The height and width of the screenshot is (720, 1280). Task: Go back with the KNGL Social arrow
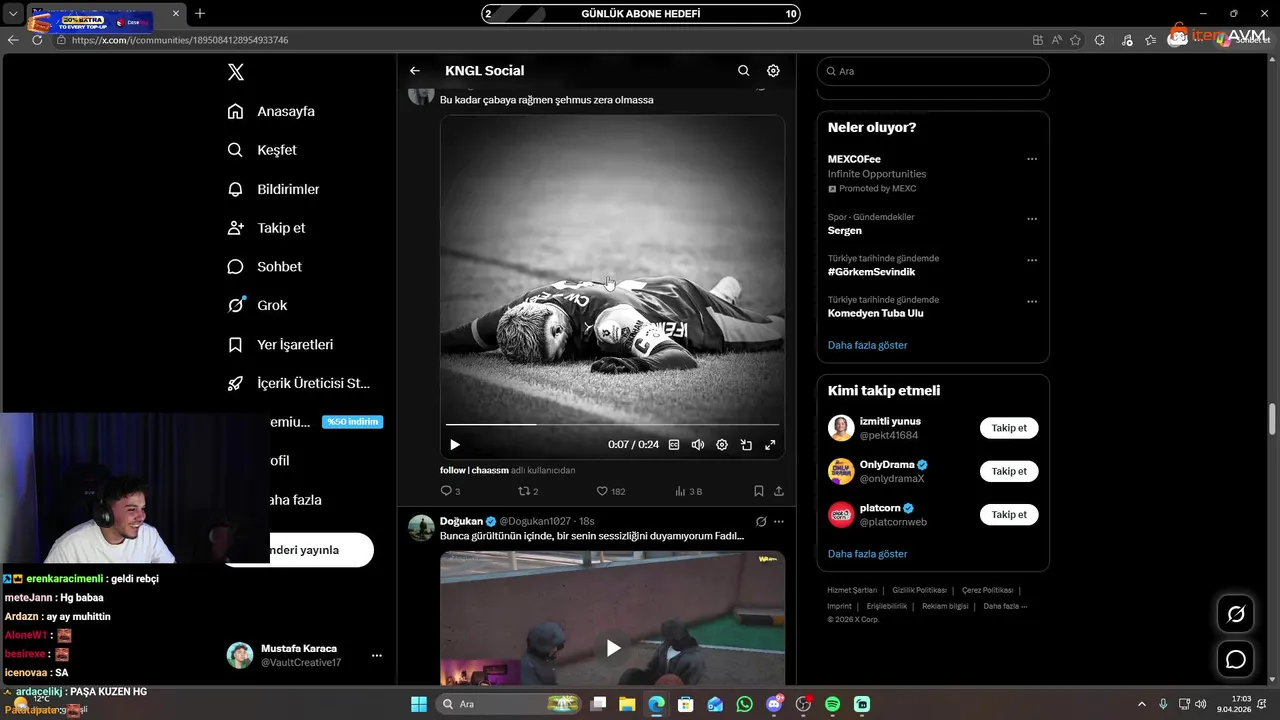[x=415, y=71]
